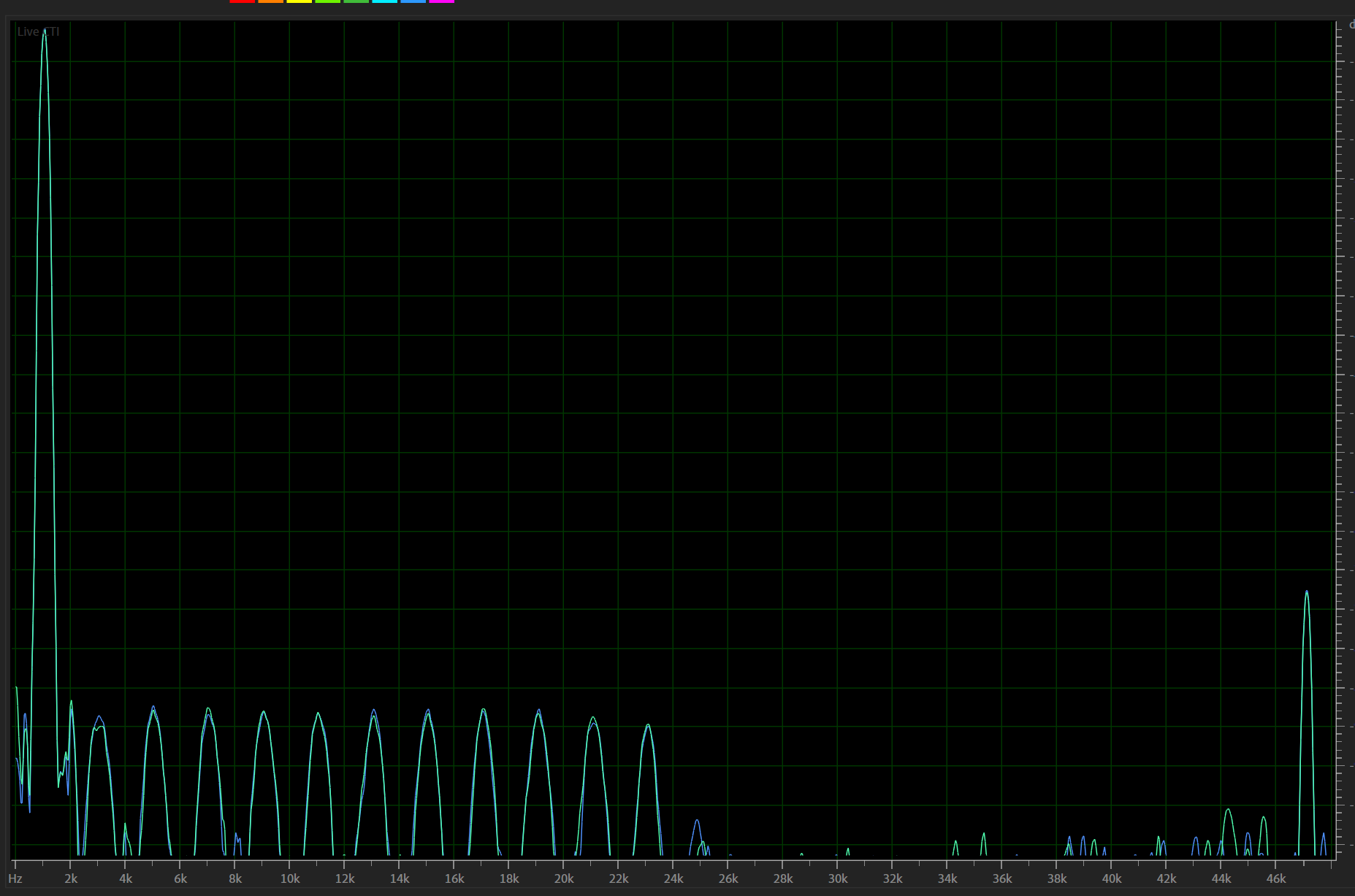Click the "44k" frequency axis label
This screenshot has width=1355, height=896.
[x=1221, y=878]
